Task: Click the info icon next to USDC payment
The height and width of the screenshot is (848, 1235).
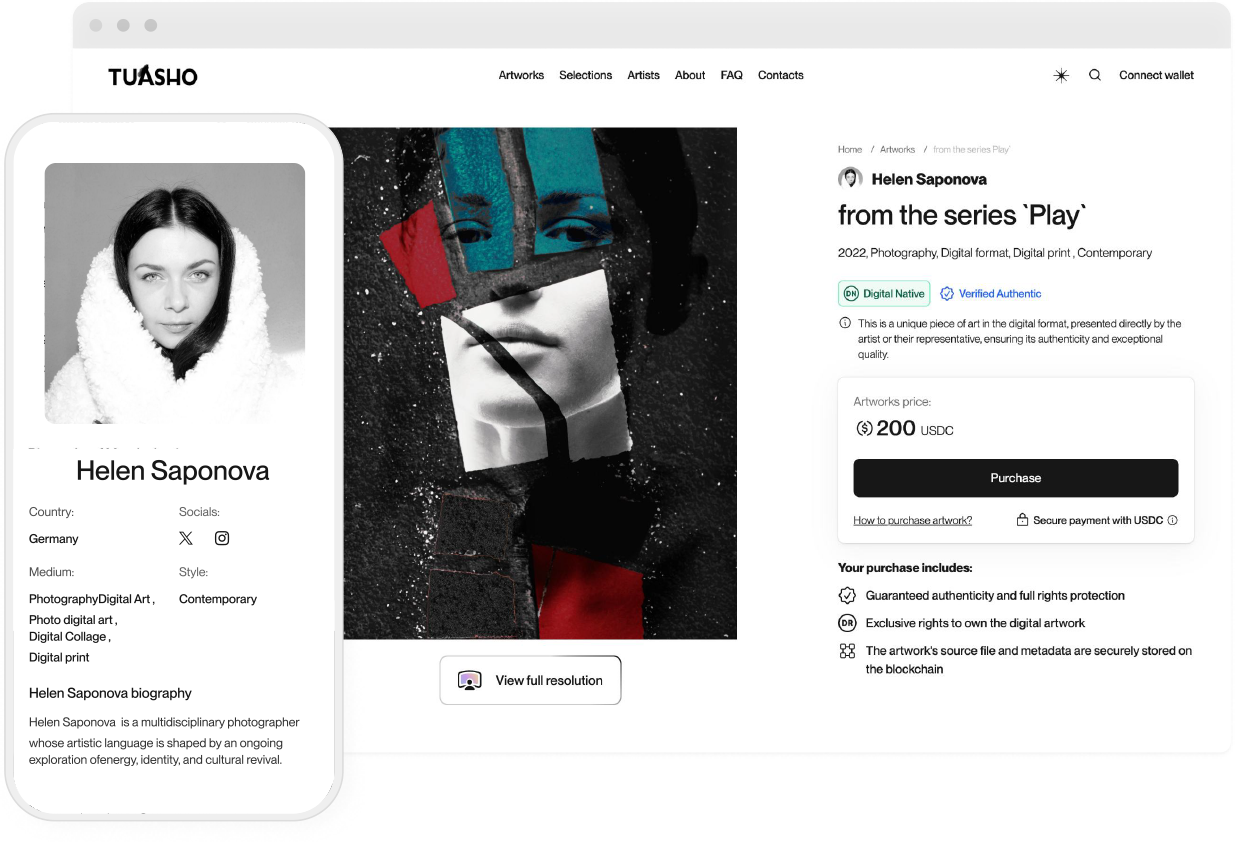Action: click(x=1173, y=520)
